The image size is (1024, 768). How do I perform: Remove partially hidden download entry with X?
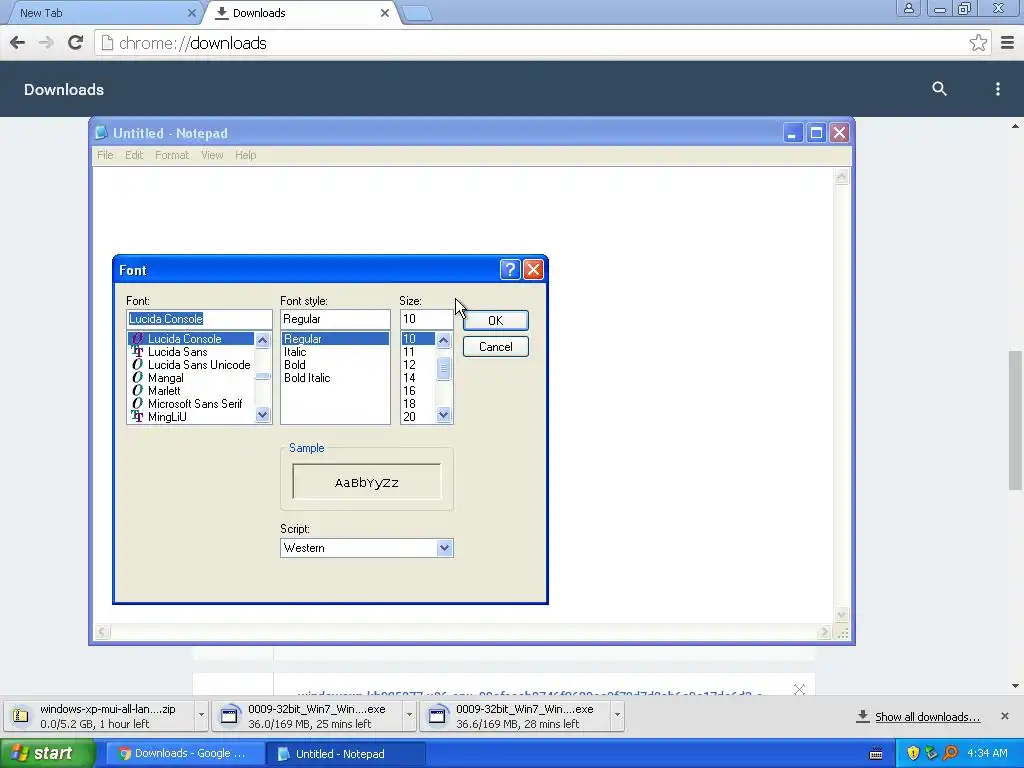[x=799, y=690]
